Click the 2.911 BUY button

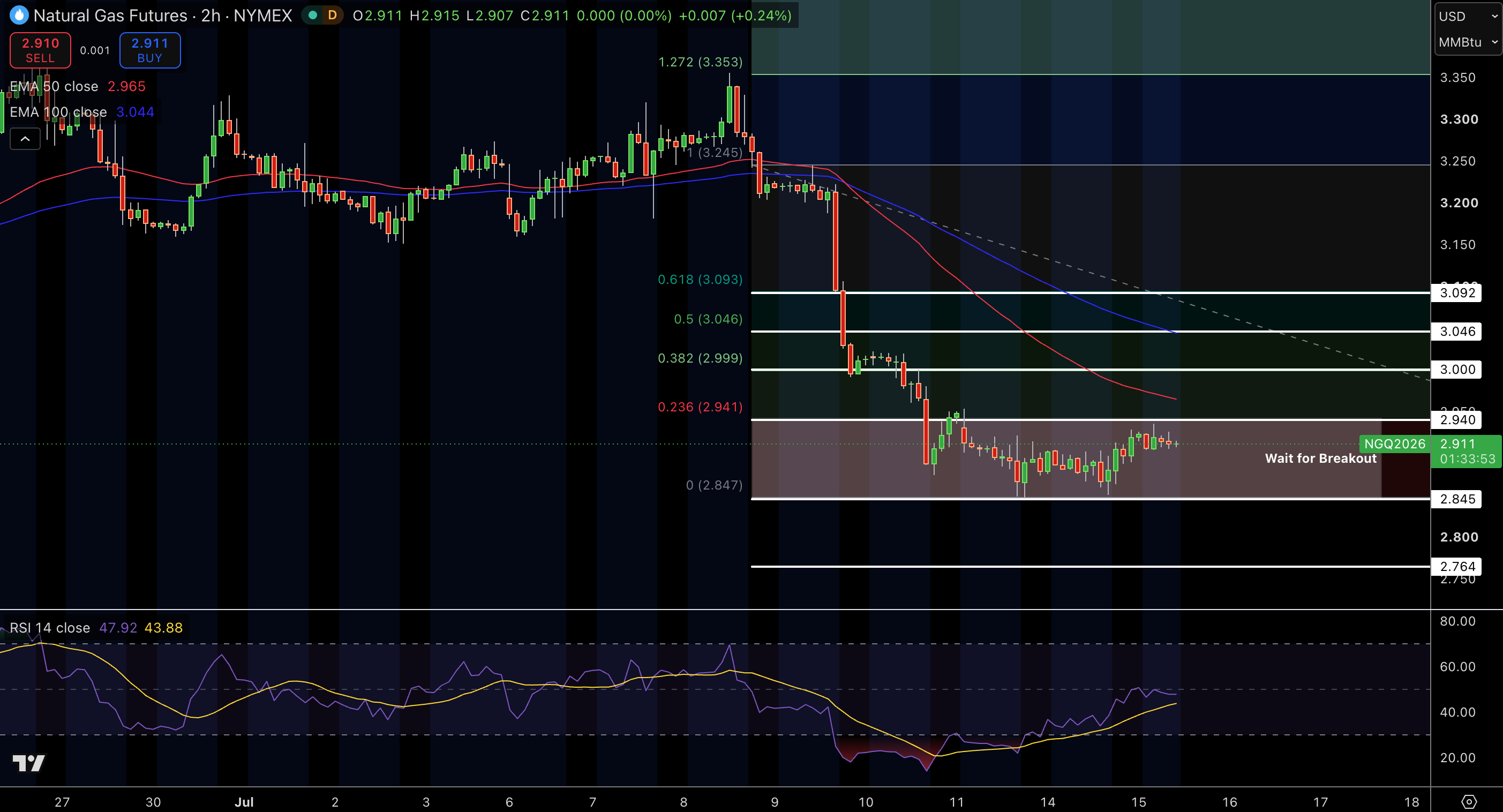click(150, 50)
